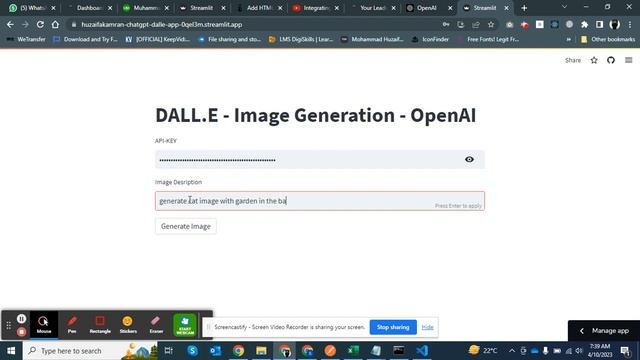The height and width of the screenshot is (360, 640).
Task: Open the Windows Start menu
Action: (x=11, y=351)
